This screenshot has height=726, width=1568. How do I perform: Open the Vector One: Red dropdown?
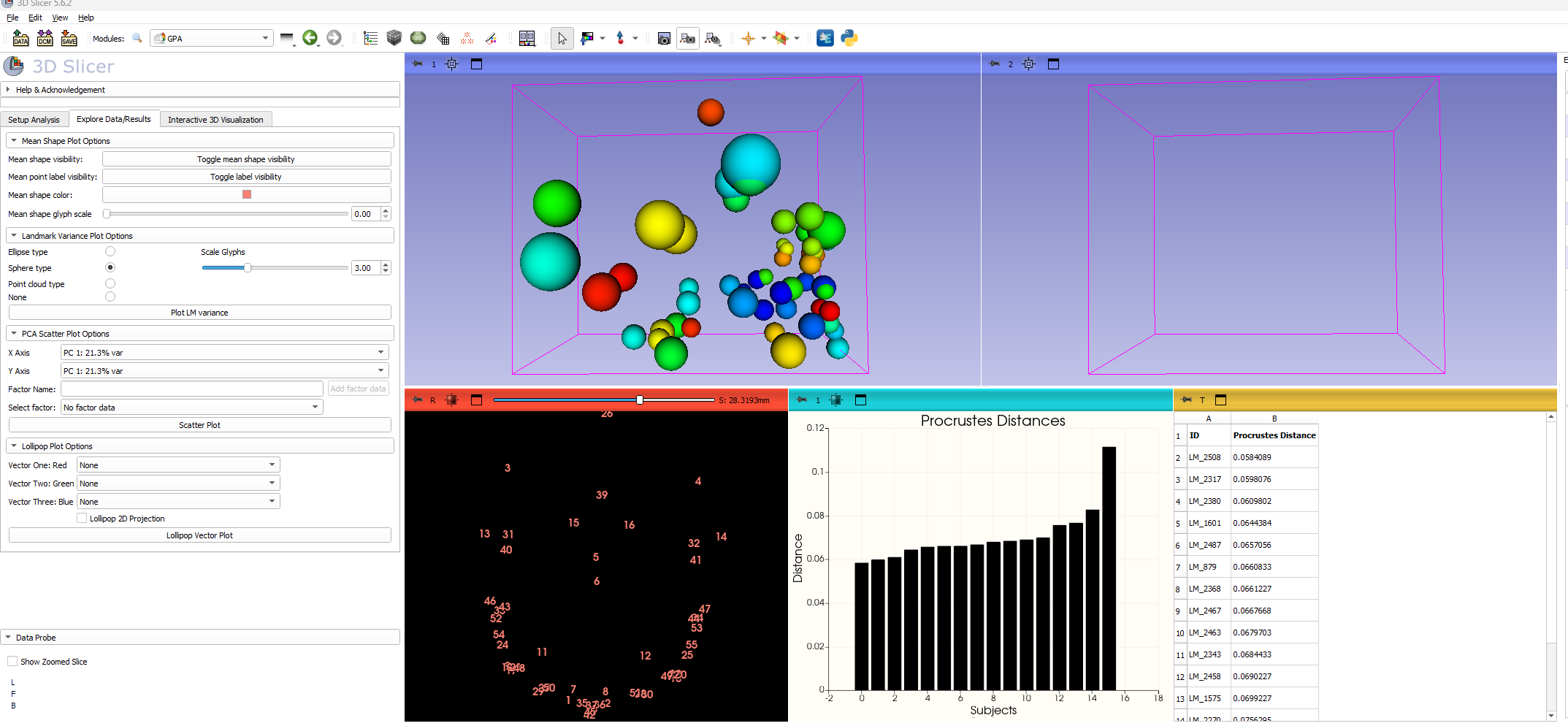point(177,465)
